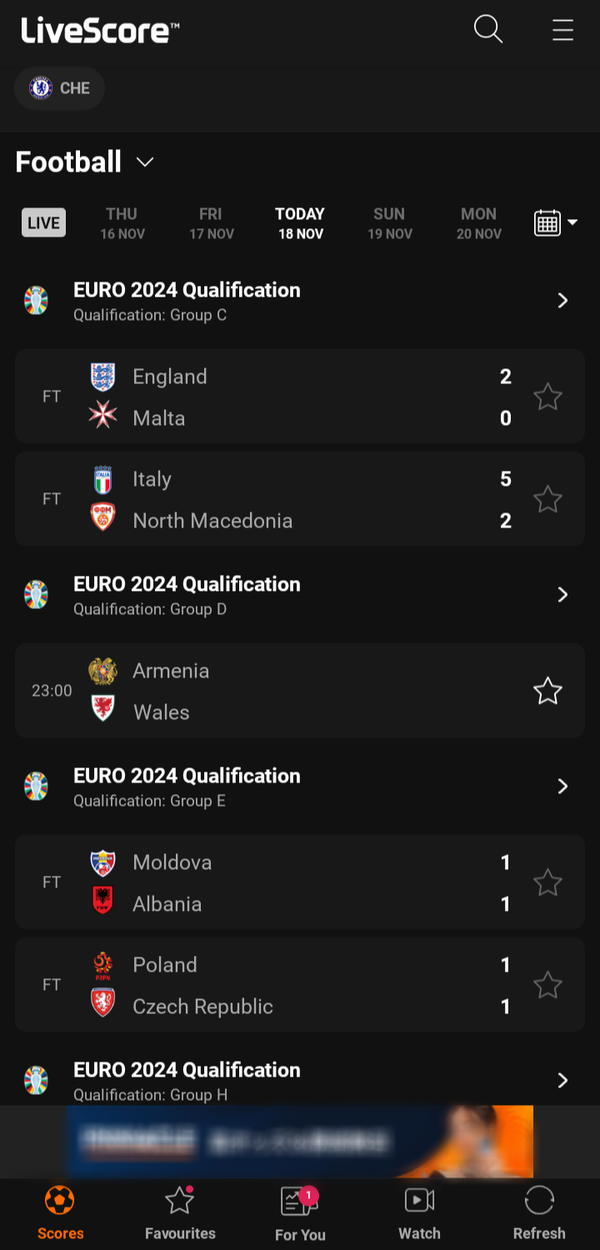Open Group E qualification chevron

click(x=562, y=787)
